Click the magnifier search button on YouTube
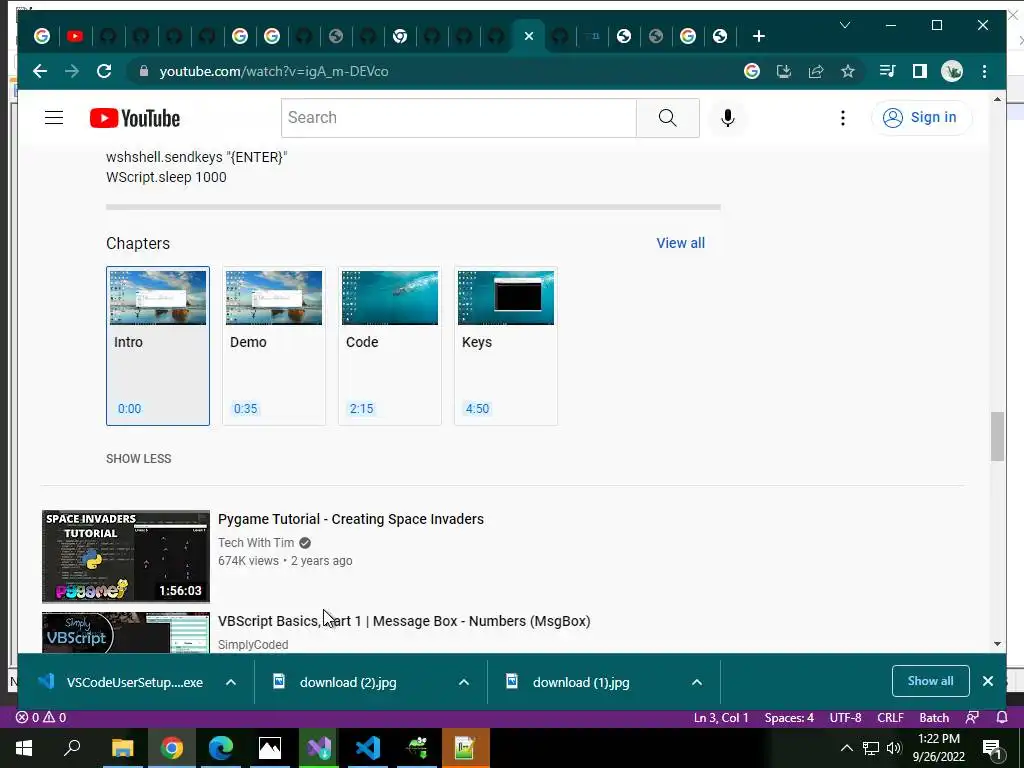 point(667,118)
